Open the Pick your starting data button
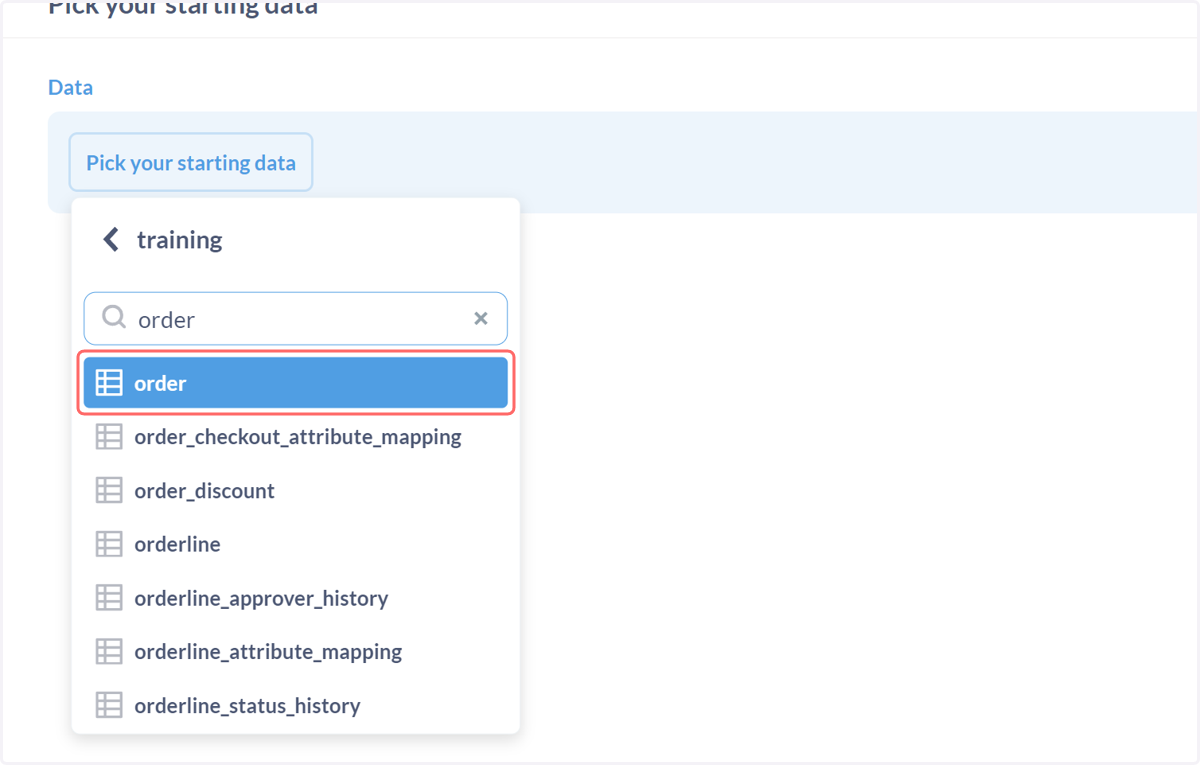 point(191,162)
